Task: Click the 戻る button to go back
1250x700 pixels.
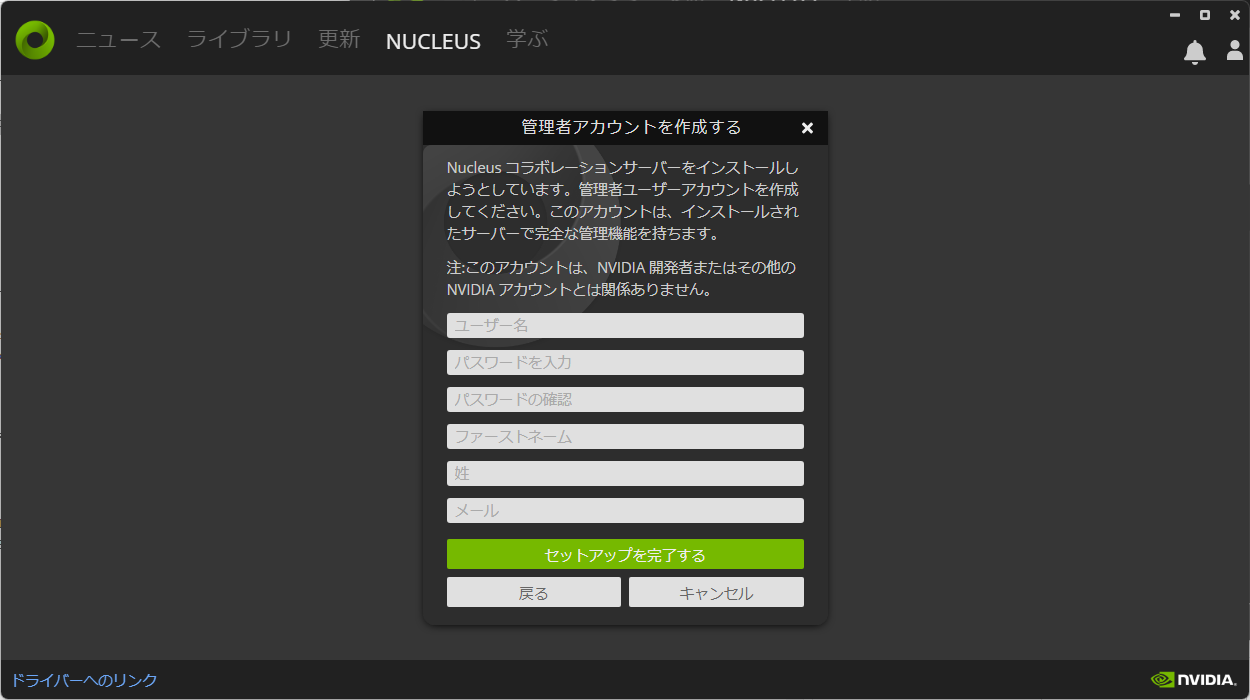Action: [533, 591]
